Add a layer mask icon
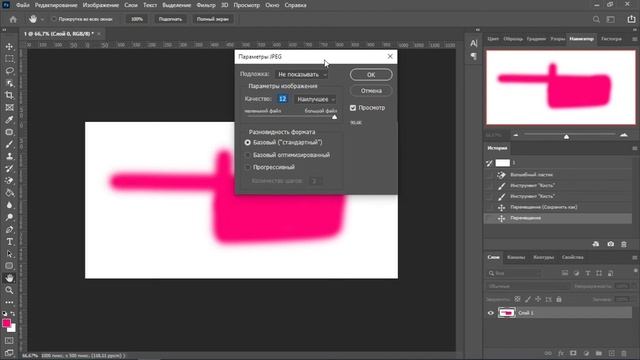Screen dimensions: 640x360 tap(573, 353)
